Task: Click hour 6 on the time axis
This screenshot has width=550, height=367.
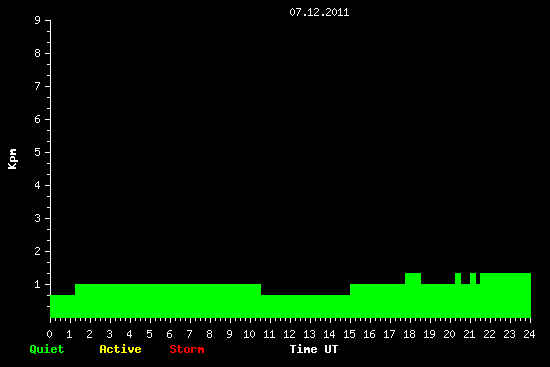Action: point(170,334)
